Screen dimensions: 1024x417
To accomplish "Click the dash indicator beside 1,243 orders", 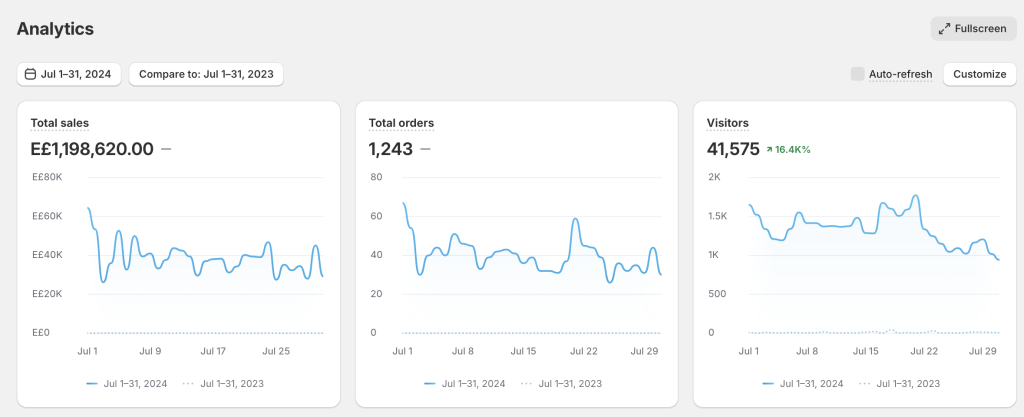I will click(425, 149).
